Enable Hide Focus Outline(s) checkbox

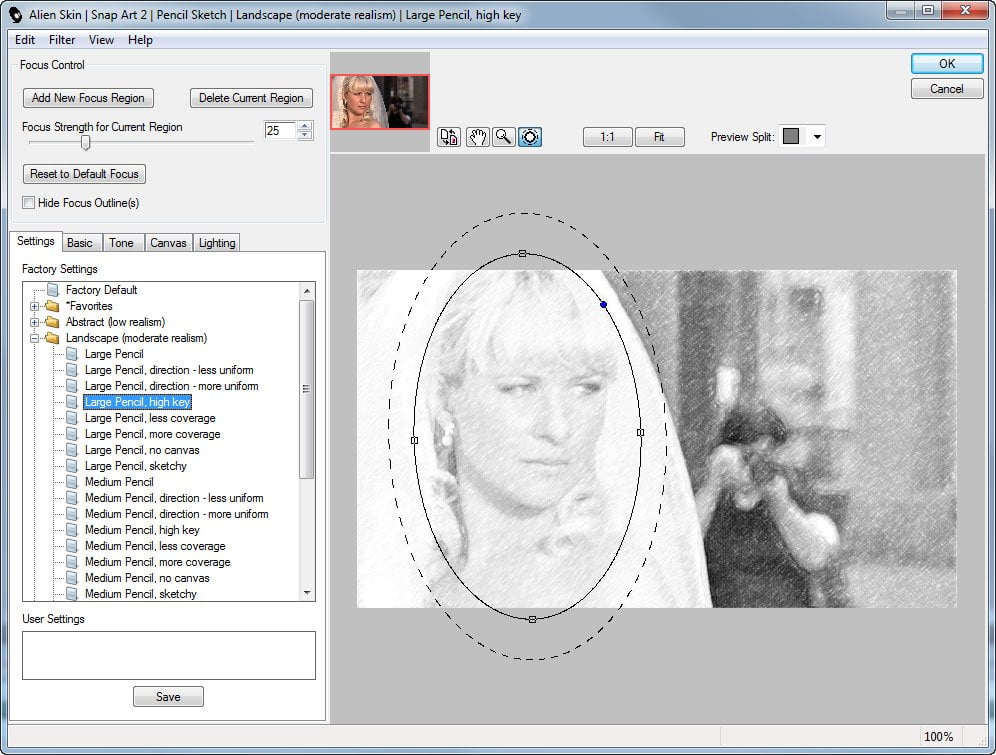(29, 203)
